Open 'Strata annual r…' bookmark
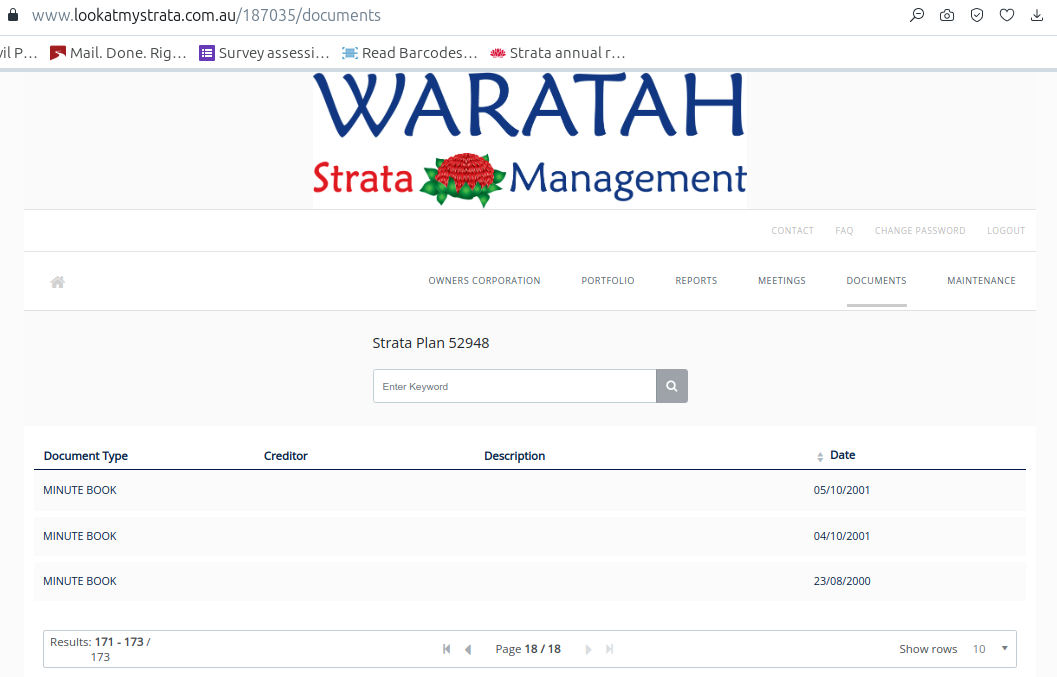 (x=558, y=53)
